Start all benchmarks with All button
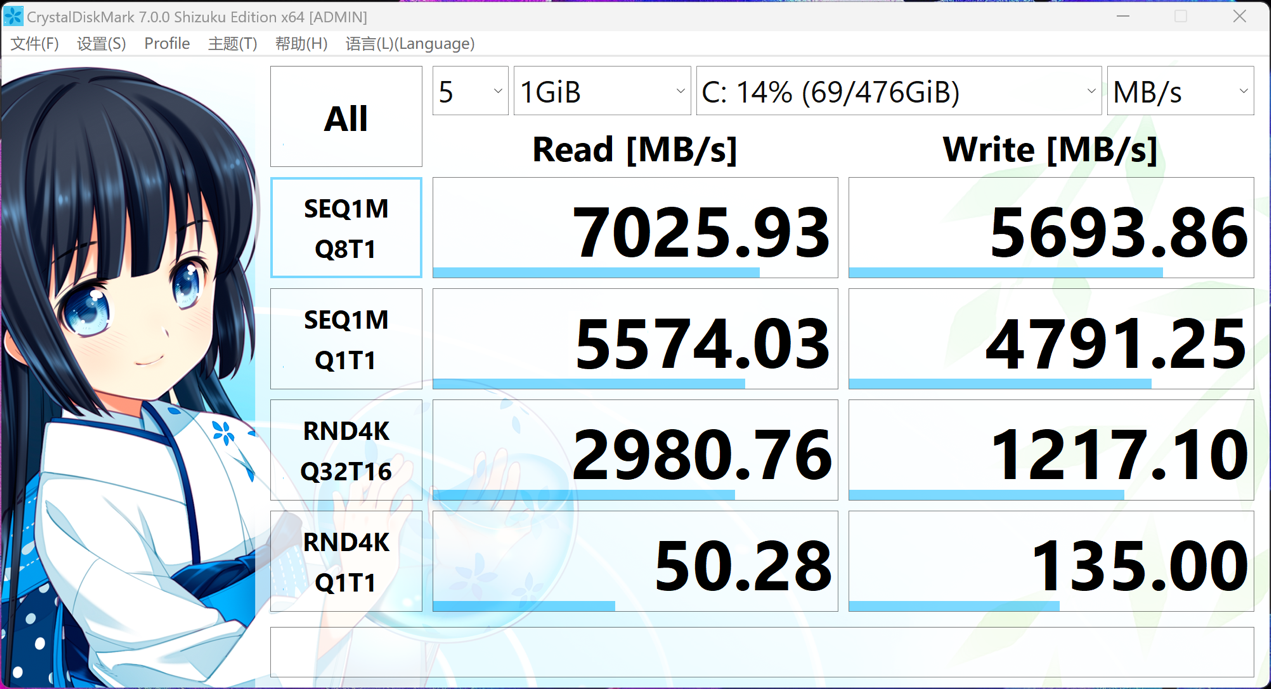The image size is (1271, 689). [x=346, y=117]
